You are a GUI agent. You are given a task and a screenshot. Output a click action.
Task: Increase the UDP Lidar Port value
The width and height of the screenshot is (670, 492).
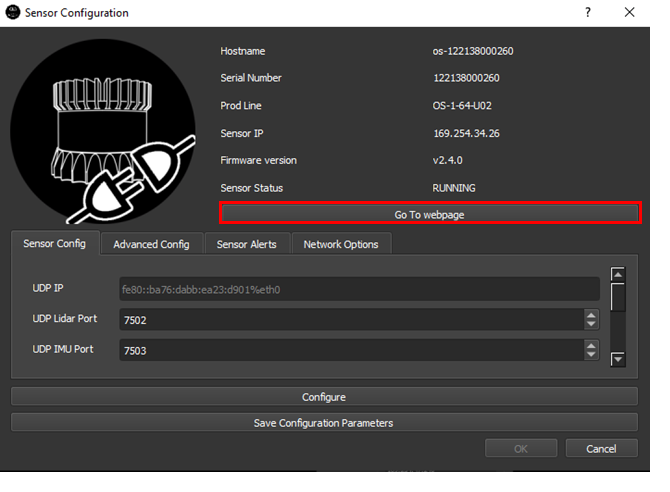click(591, 315)
